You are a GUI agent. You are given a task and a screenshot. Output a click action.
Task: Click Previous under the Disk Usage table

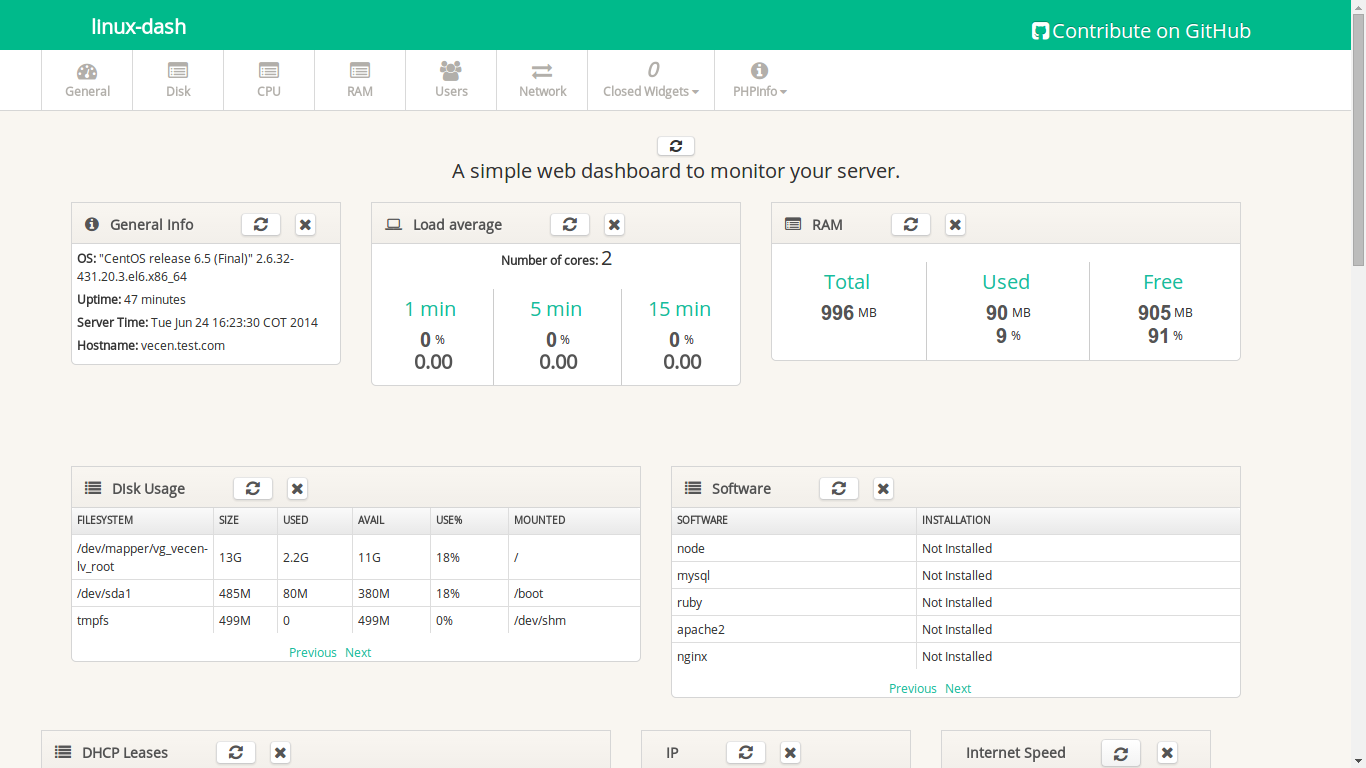pos(312,652)
